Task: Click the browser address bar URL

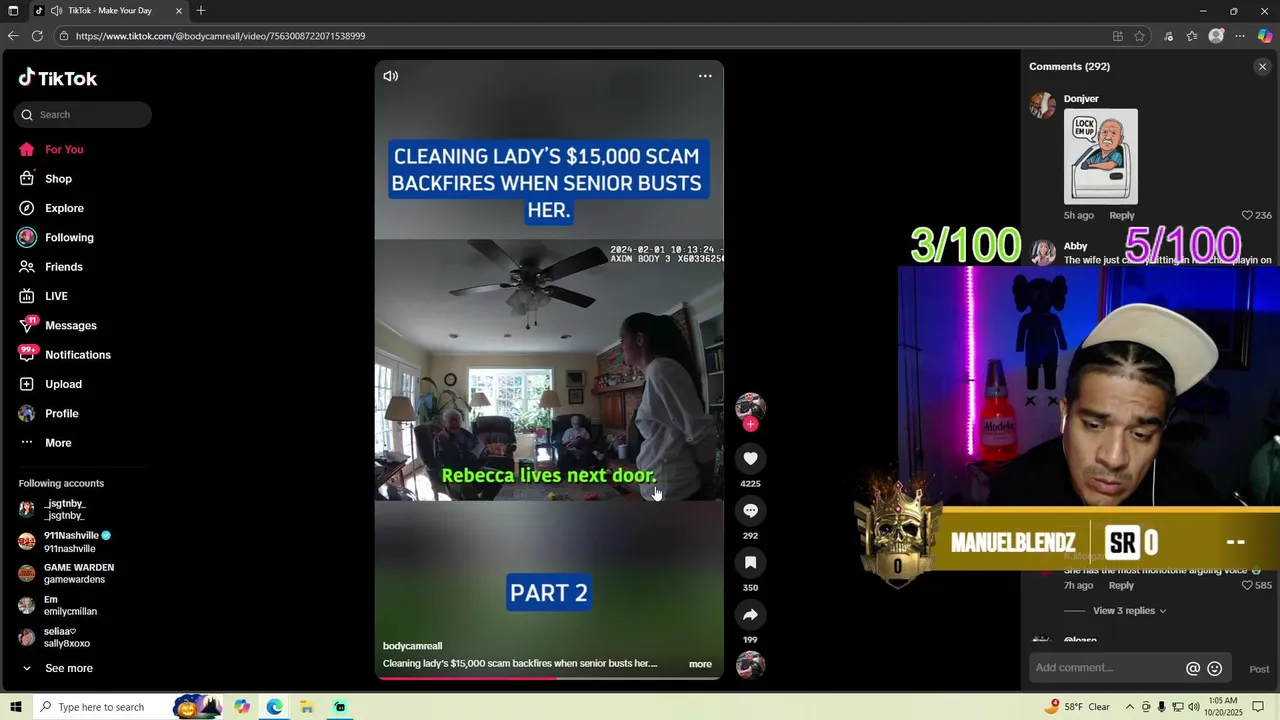Action: (220, 36)
